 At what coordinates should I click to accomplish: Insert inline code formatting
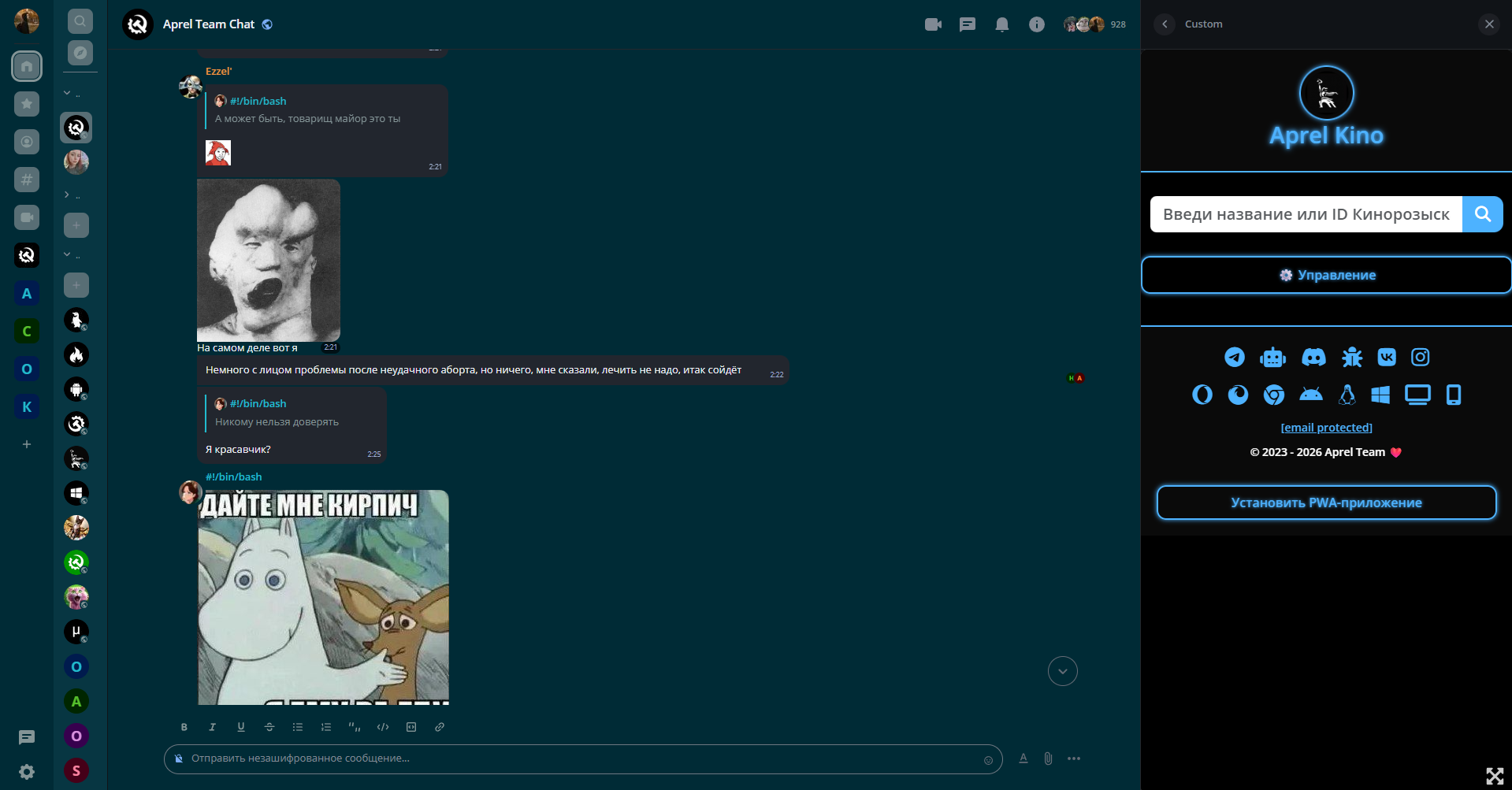tap(383, 727)
